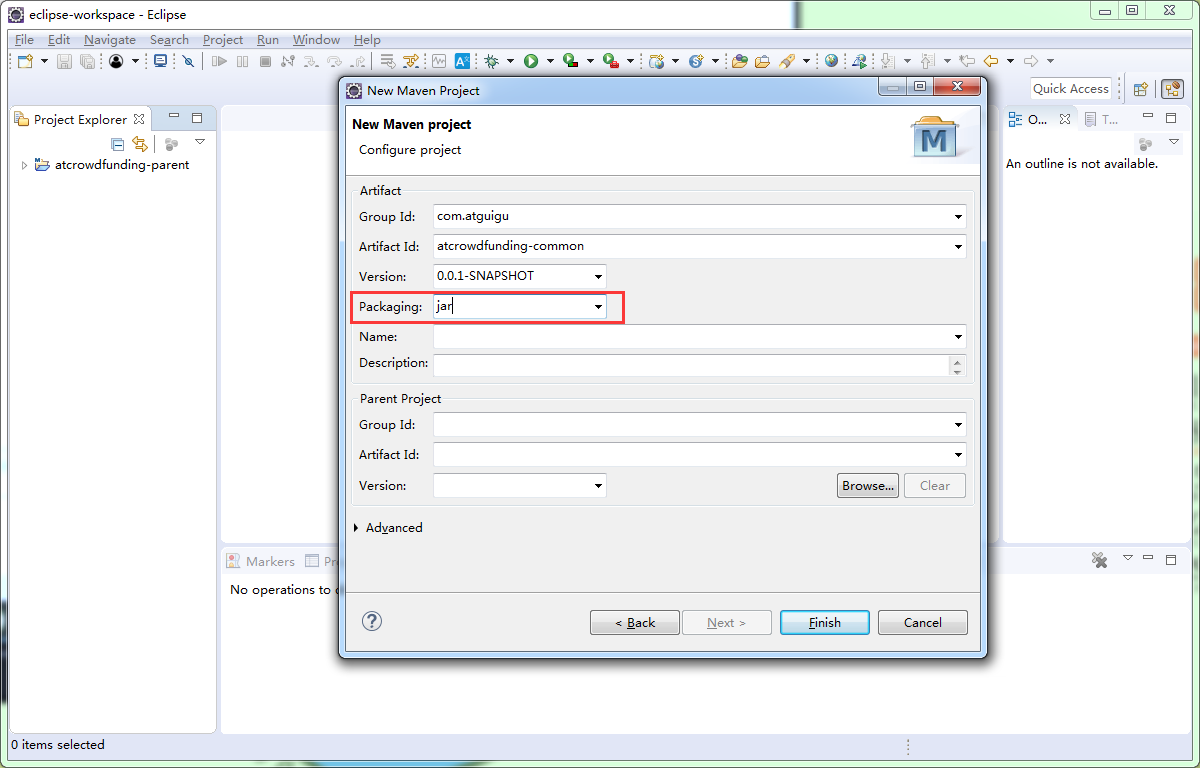Open the Edit menu

point(59,40)
